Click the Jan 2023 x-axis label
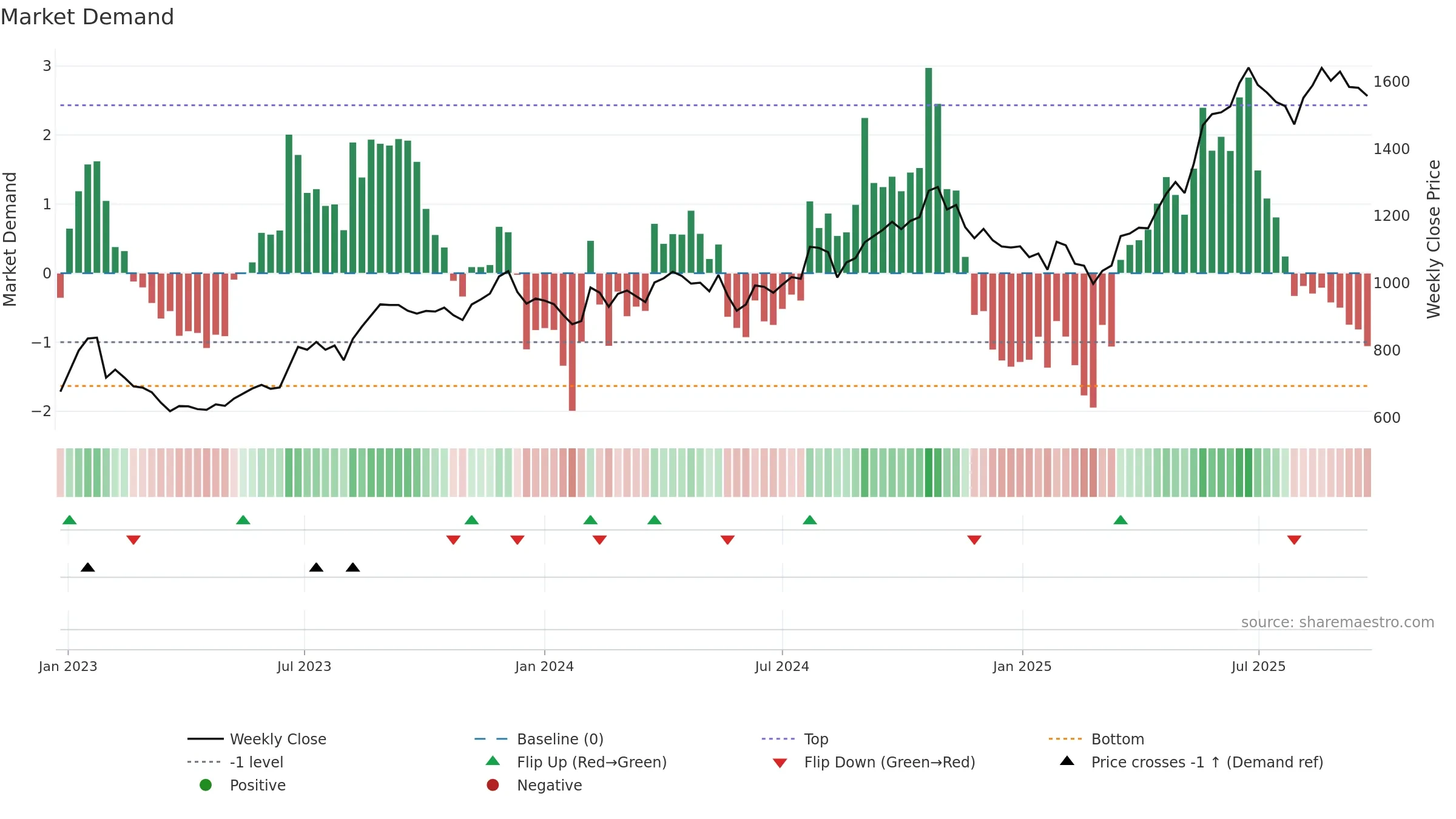The width and height of the screenshot is (1456, 819). [x=68, y=666]
